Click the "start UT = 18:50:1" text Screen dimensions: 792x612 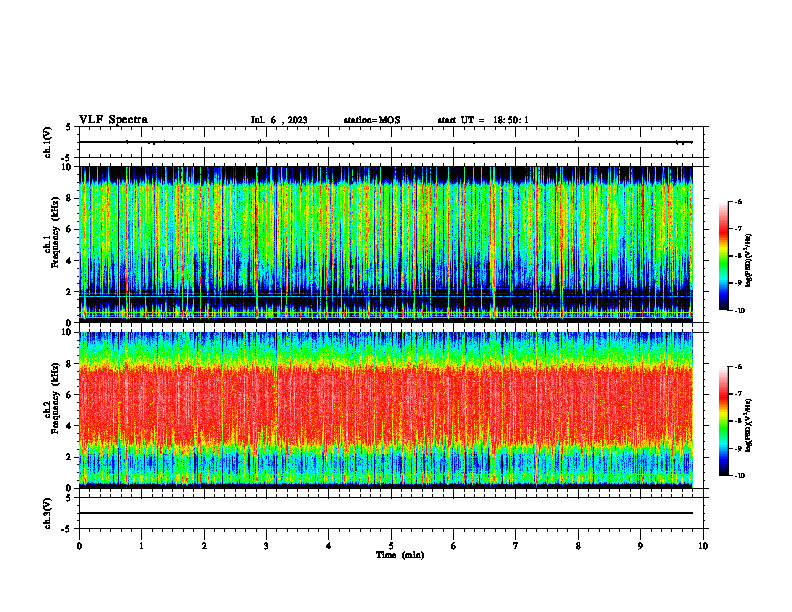[483, 120]
